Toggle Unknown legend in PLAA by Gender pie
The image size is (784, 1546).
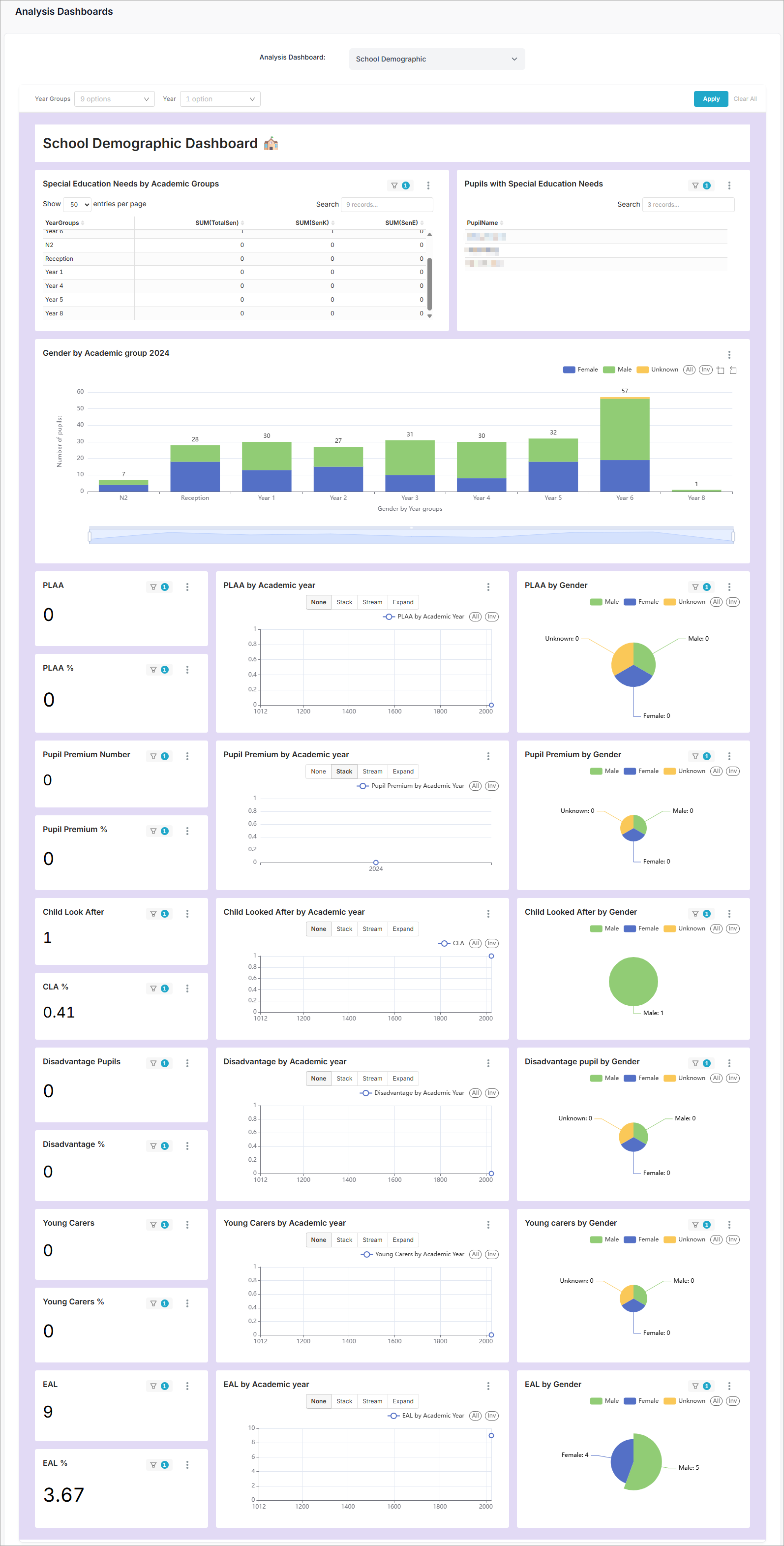(685, 602)
